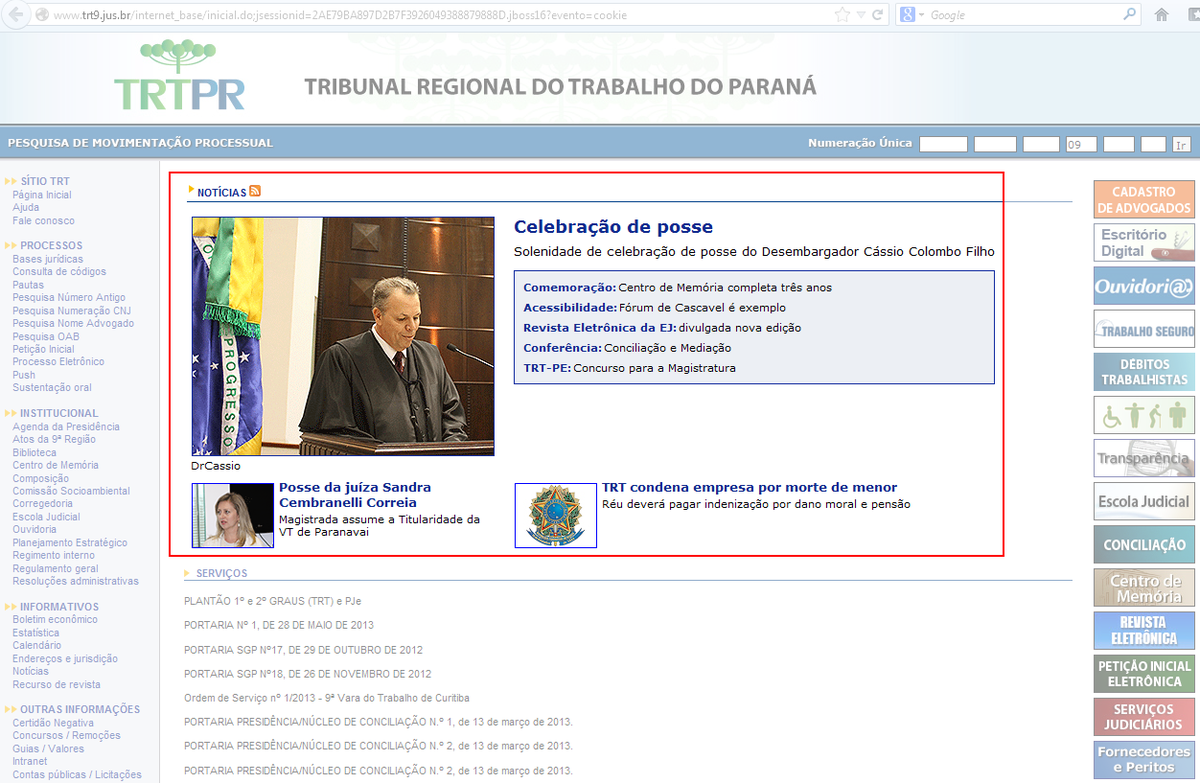This screenshot has width=1200, height=783.
Task: Click the Trabalho Seguro banner
Action: tap(1143, 329)
